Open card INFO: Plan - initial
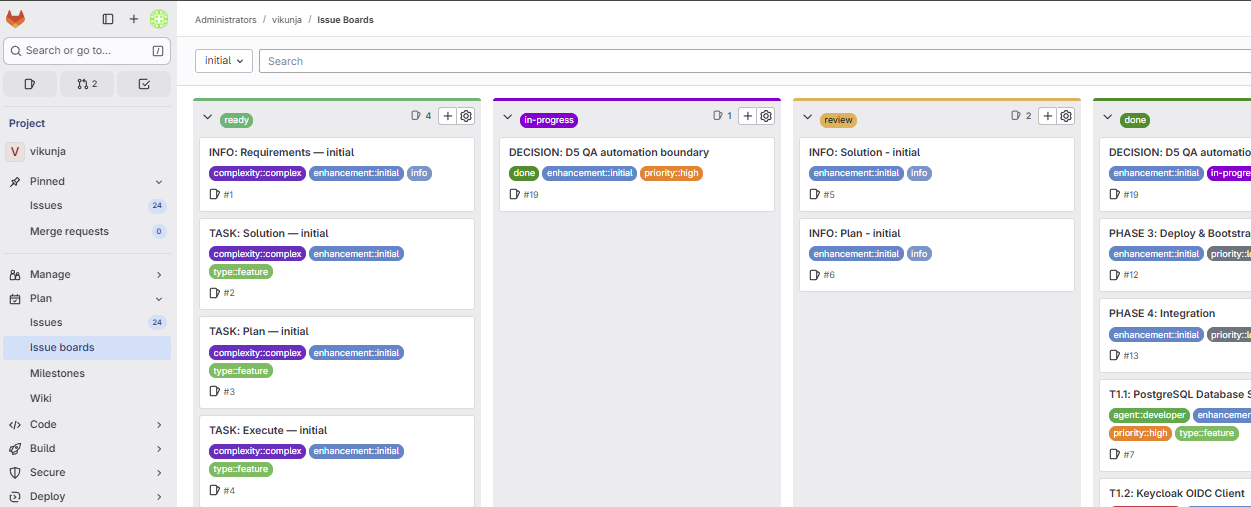The width and height of the screenshot is (1251, 507). coord(855,234)
